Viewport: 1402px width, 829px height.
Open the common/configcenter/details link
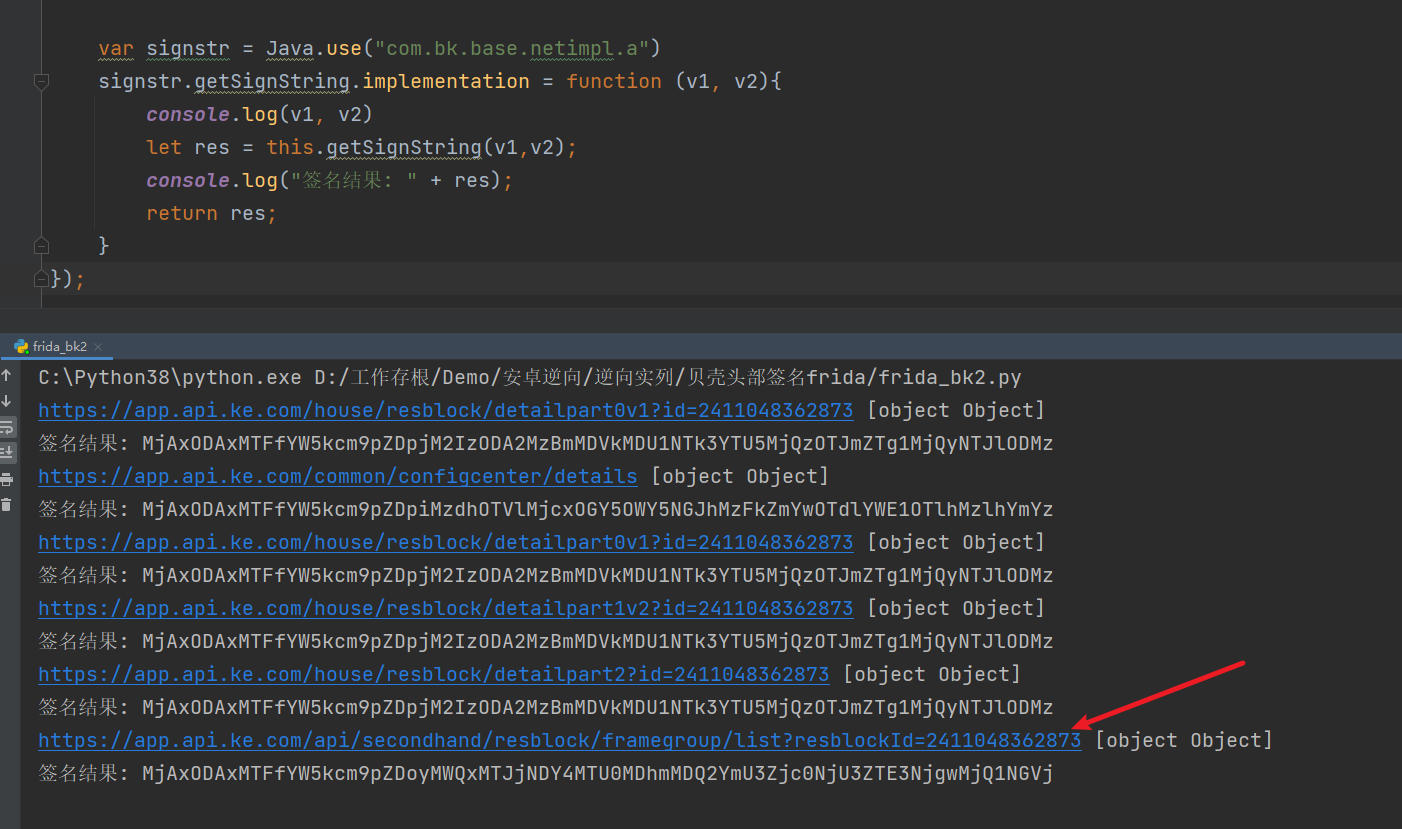(x=337, y=476)
